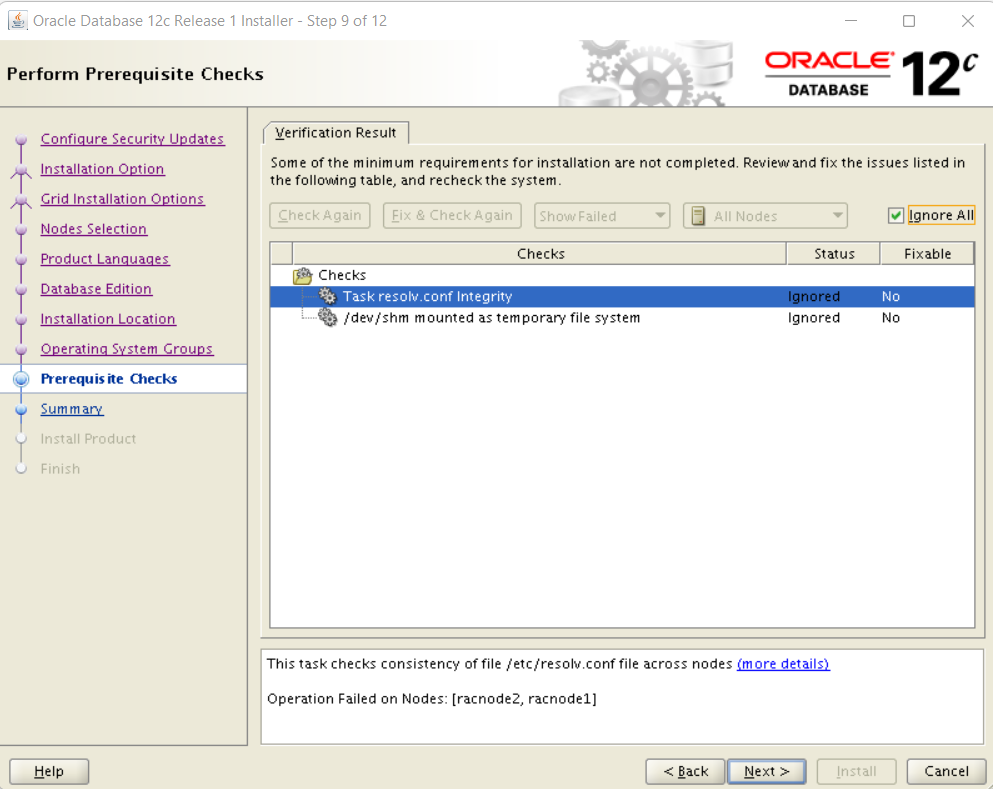Click the disabled Finish step
Viewport: 993px width, 789px height.
point(60,469)
